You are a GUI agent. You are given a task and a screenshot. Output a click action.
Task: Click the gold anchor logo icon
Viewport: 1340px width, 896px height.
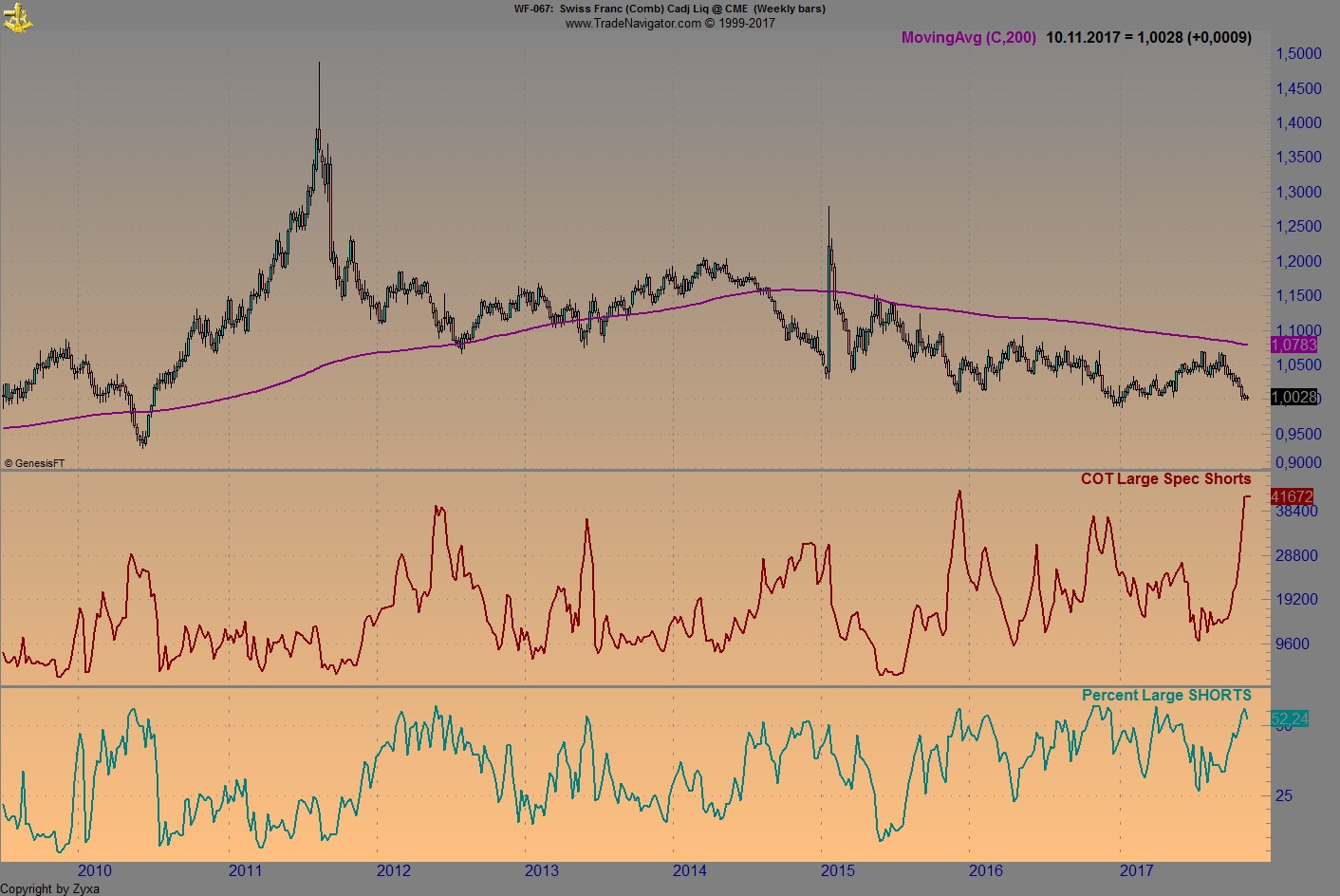click(x=17, y=17)
